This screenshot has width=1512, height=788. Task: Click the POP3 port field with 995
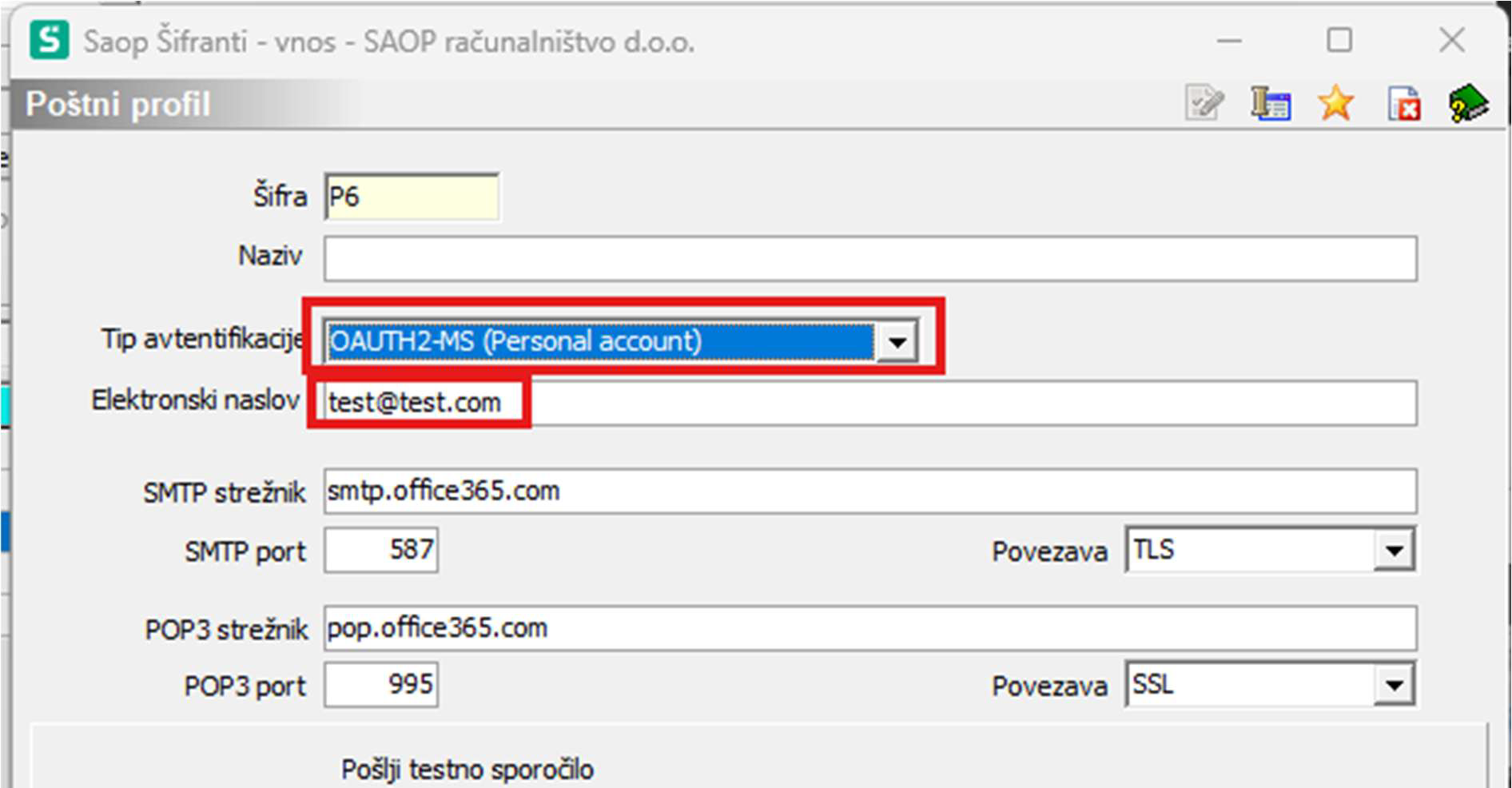(381, 685)
